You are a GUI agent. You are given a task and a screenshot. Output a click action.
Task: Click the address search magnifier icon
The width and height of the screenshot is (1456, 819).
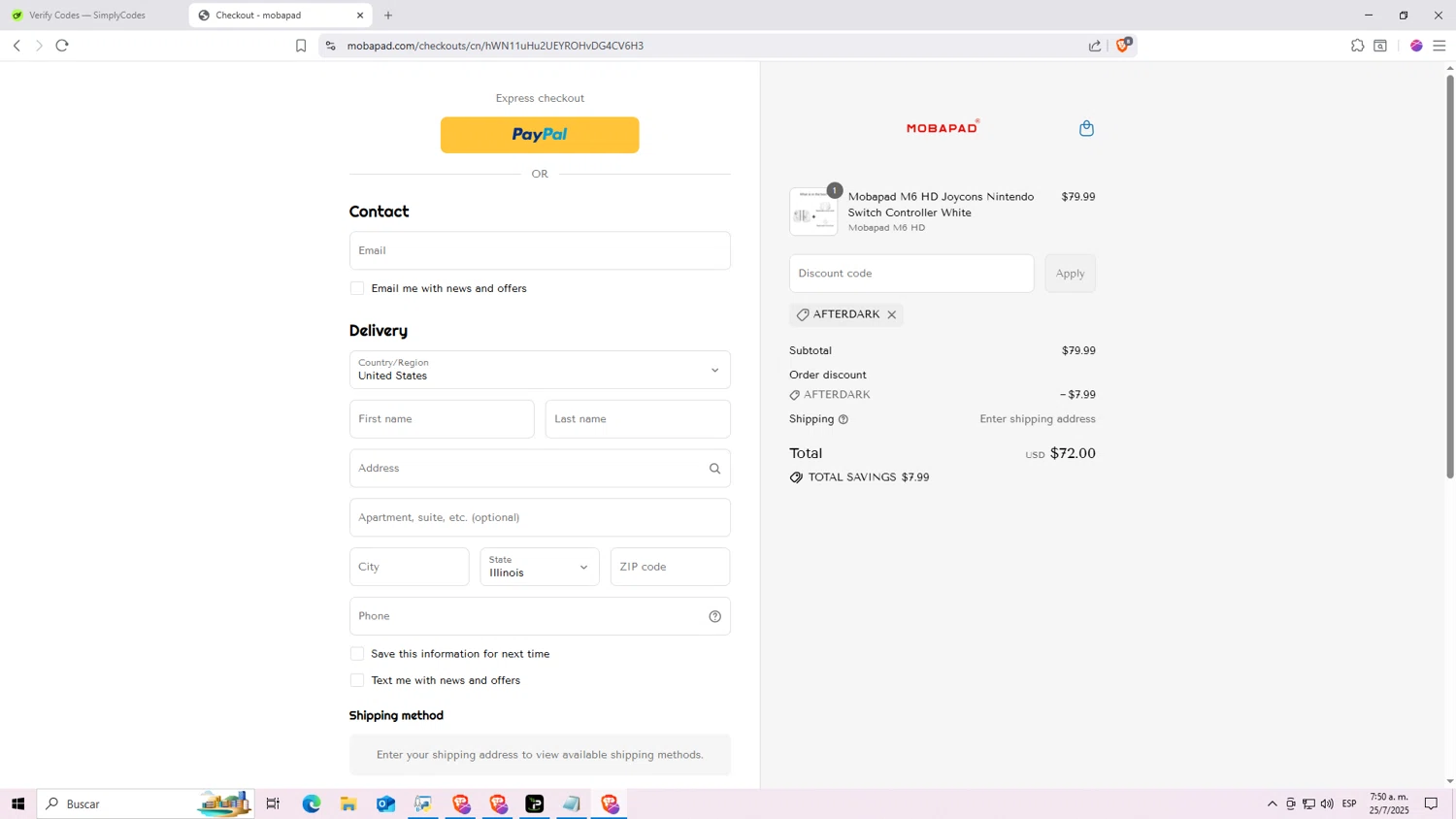pyautogui.click(x=714, y=469)
